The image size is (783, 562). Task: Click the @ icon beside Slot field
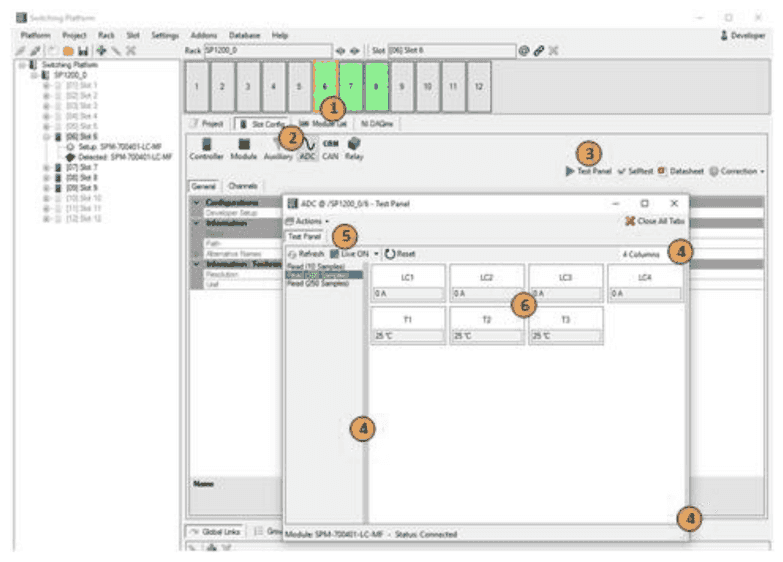pos(523,50)
